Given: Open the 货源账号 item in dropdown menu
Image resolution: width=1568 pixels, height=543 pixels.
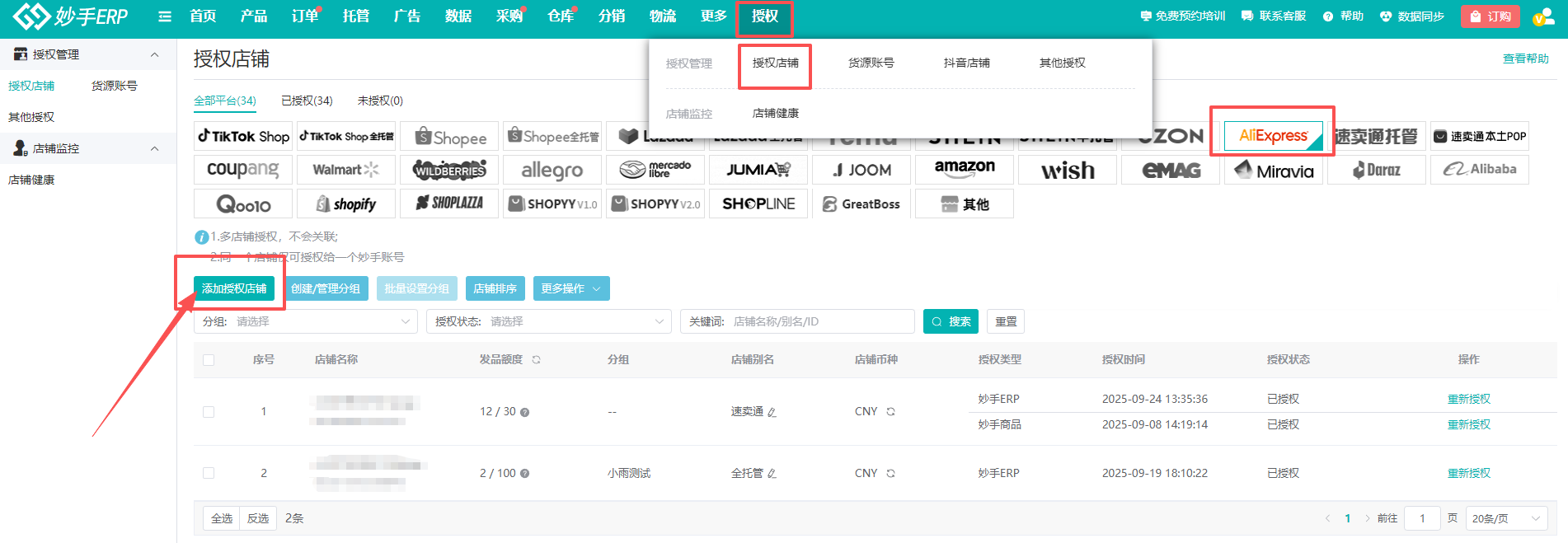Looking at the screenshot, I should point(871,63).
